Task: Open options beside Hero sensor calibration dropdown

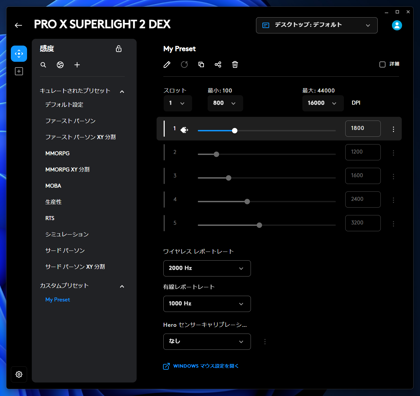Action: click(265, 342)
